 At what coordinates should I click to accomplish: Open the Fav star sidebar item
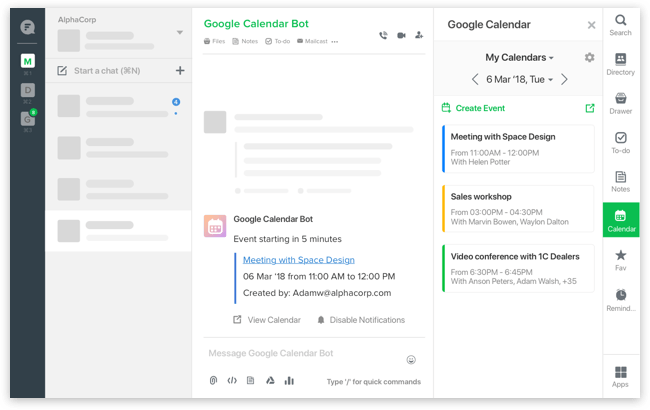(620, 260)
